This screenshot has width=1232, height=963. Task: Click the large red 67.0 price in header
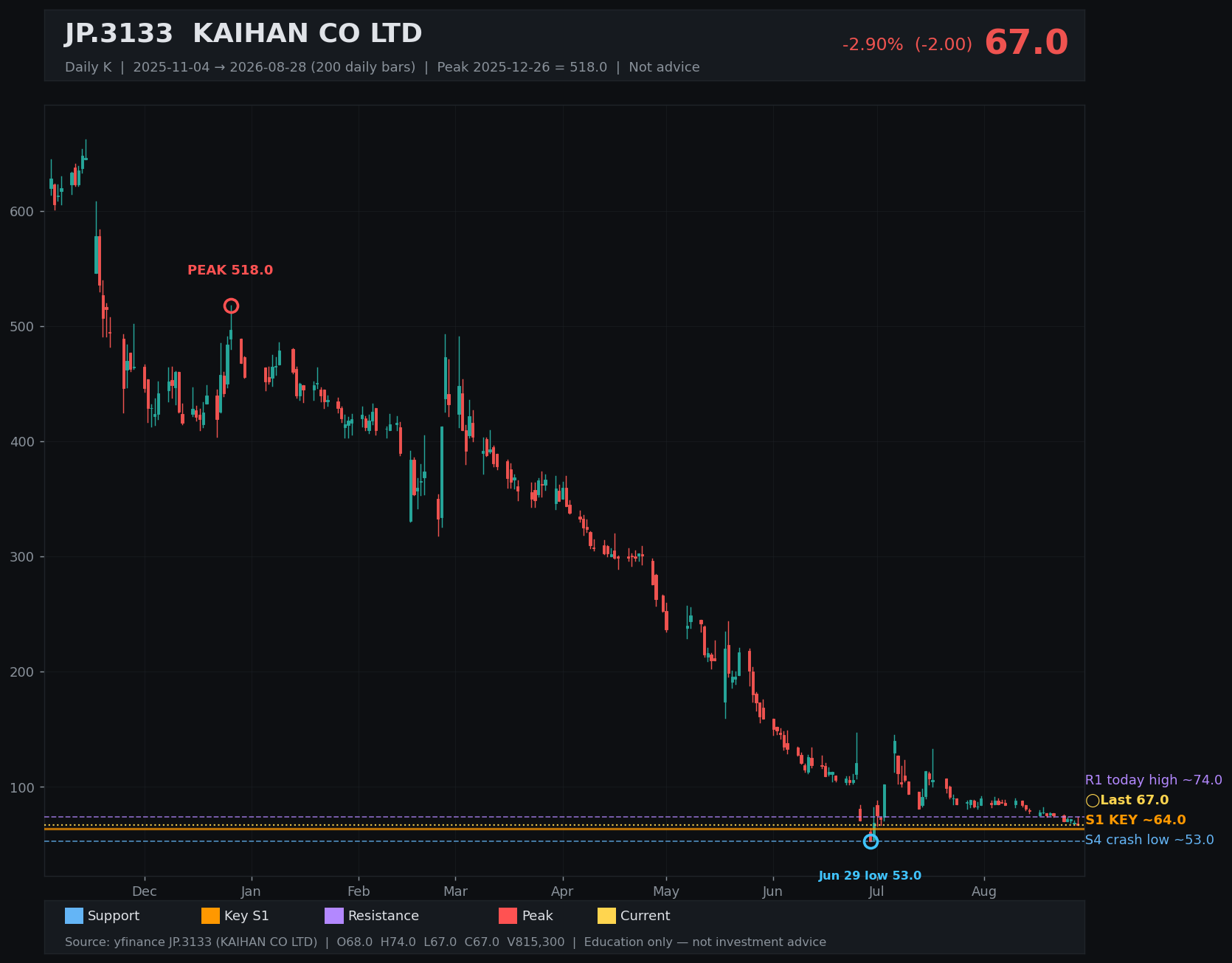point(1026,43)
